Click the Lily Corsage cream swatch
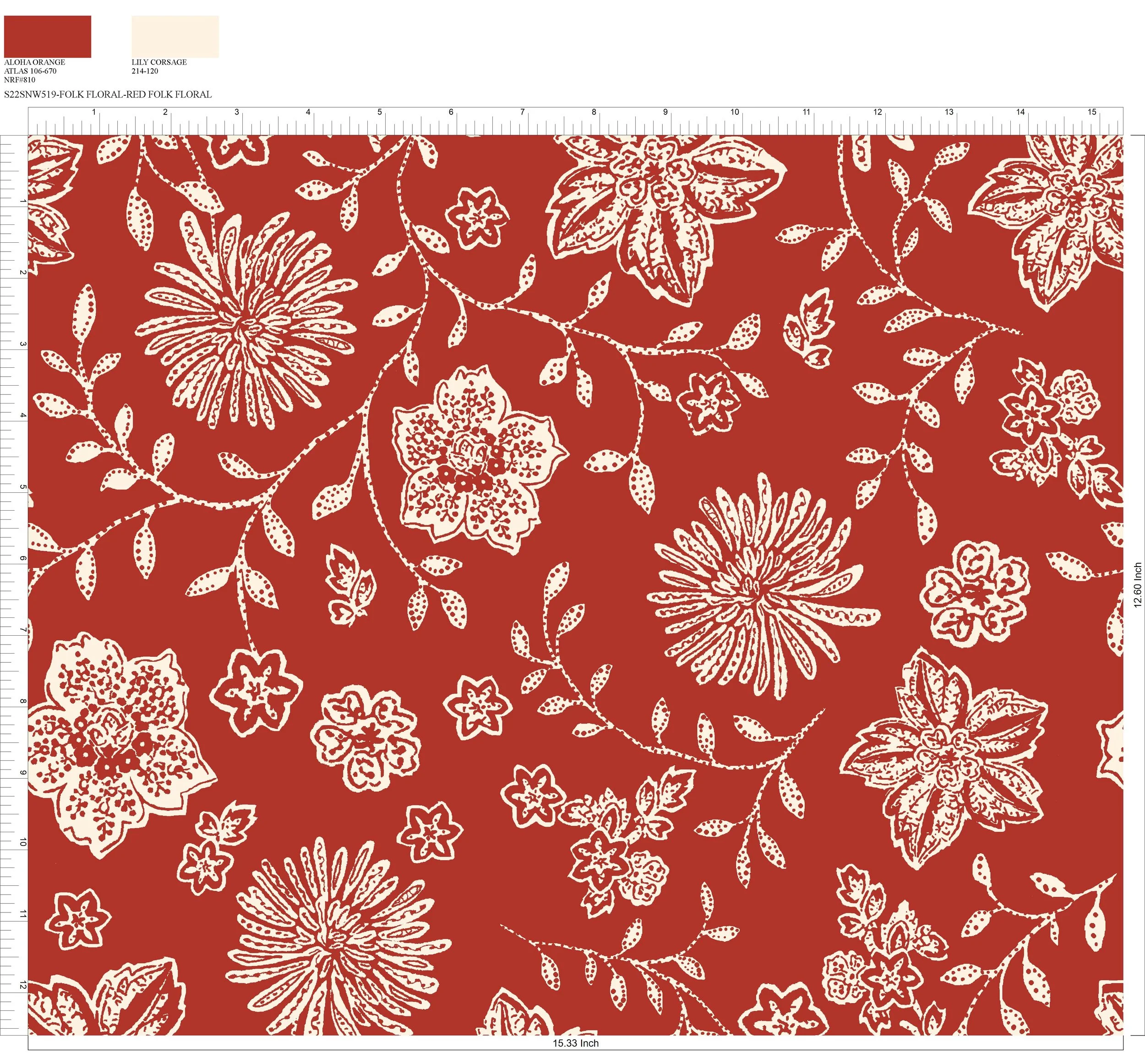The width and height of the screenshot is (1145, 1064). coord(175,36)
